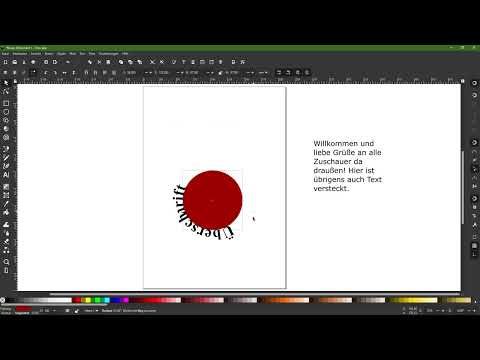The width and height of the screenshot is (480, 360).
Task: Select the Spray tool
Action: click(x=6, y=233)
